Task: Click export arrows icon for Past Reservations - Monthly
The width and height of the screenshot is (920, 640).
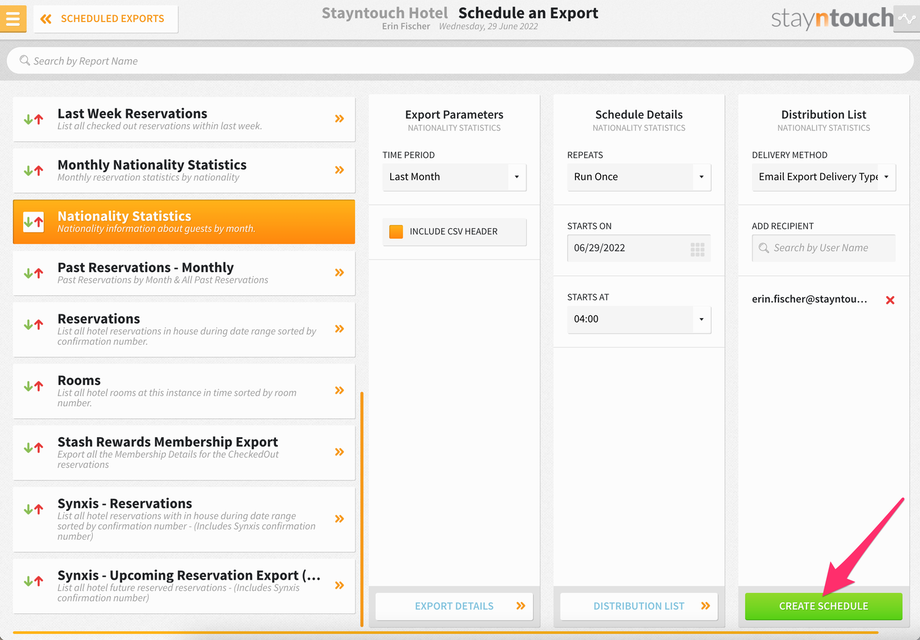Action: [33, 273]
